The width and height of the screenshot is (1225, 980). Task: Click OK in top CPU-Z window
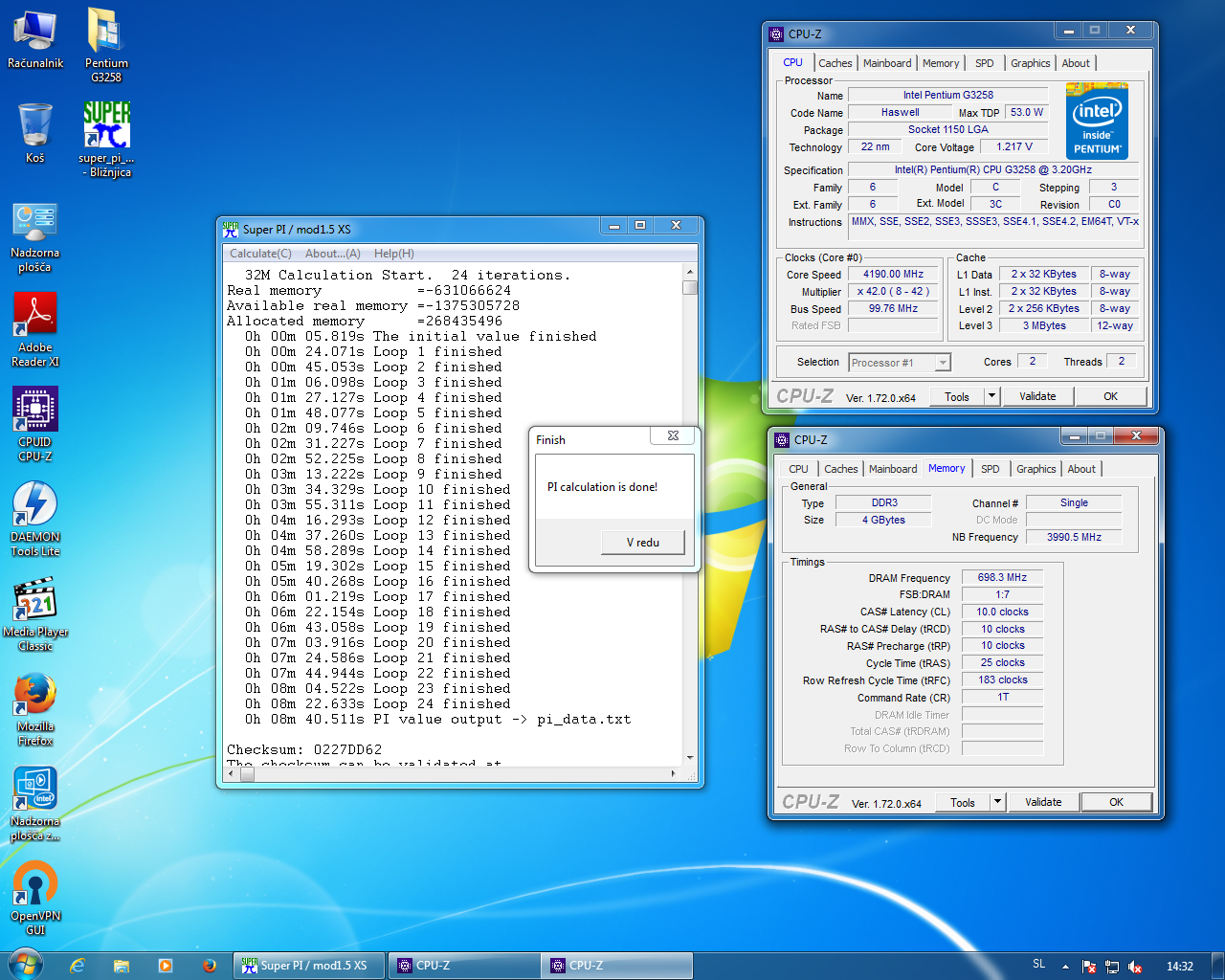1110,396
